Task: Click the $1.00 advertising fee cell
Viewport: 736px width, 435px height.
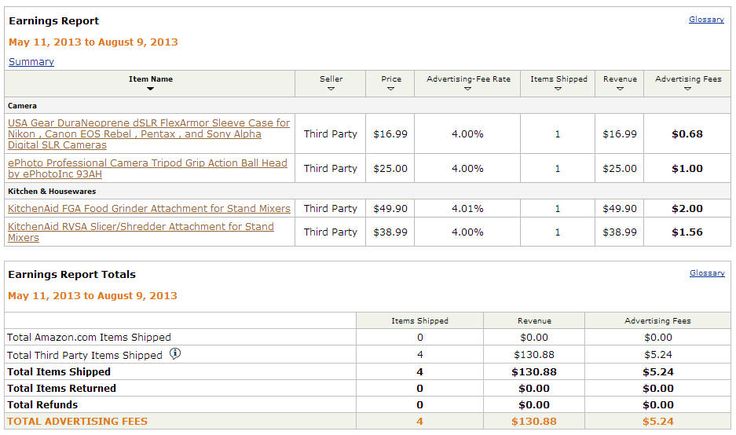Action: pos(687,168)
